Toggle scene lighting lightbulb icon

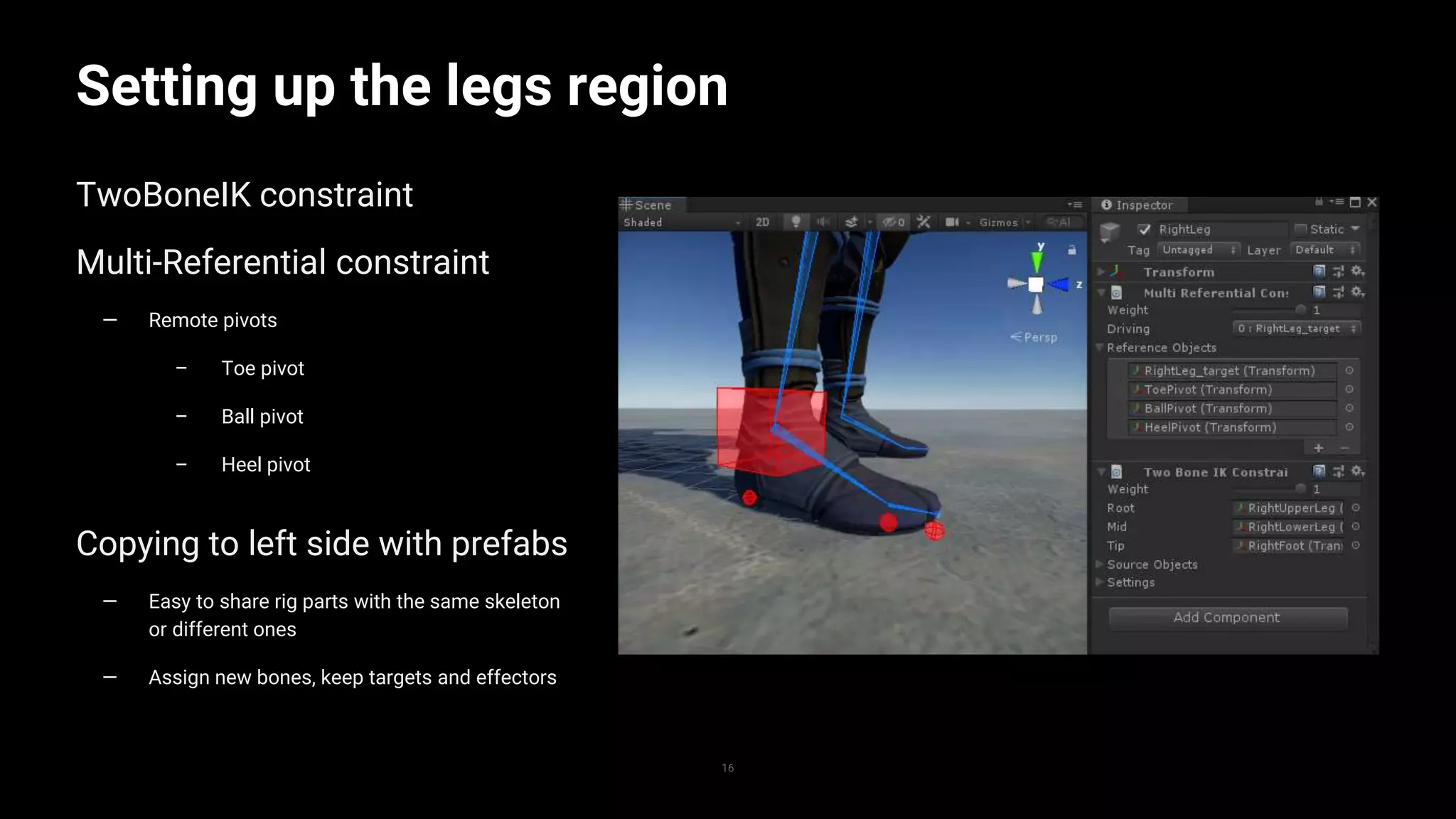(796, 222)
